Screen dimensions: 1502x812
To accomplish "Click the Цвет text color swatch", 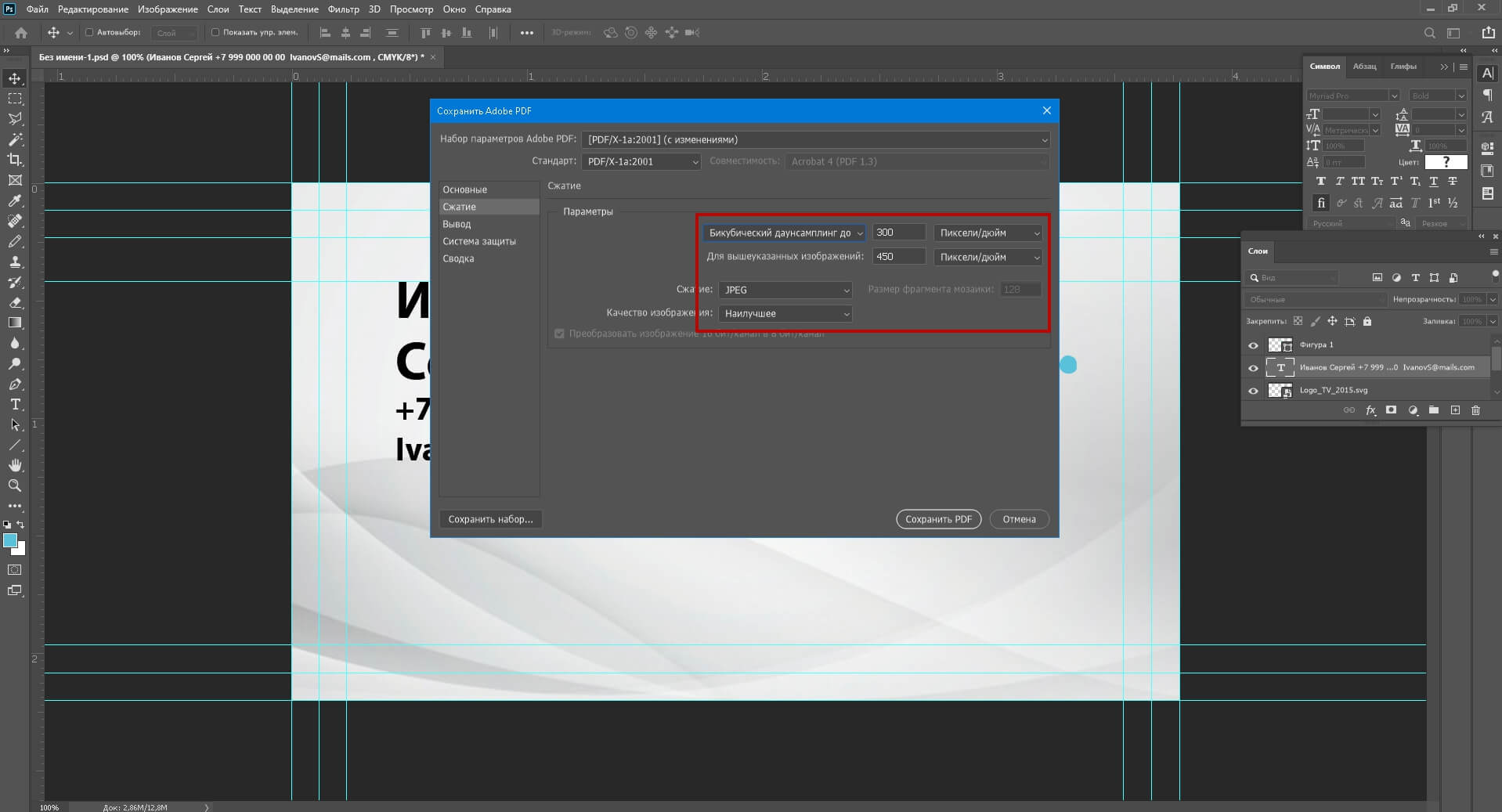I will [x=1446, y=162].
